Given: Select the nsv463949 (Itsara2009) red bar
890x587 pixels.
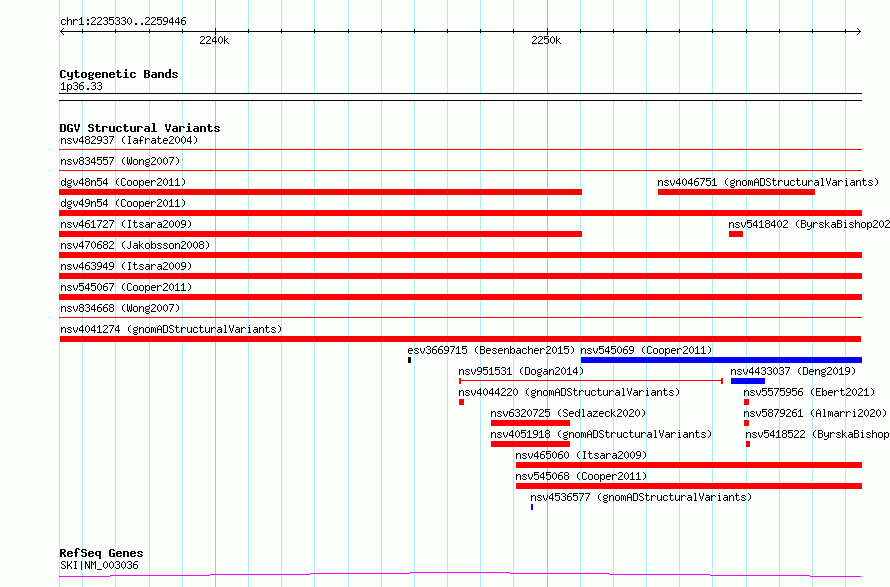Looking at the screenshot, I should 460,276.
